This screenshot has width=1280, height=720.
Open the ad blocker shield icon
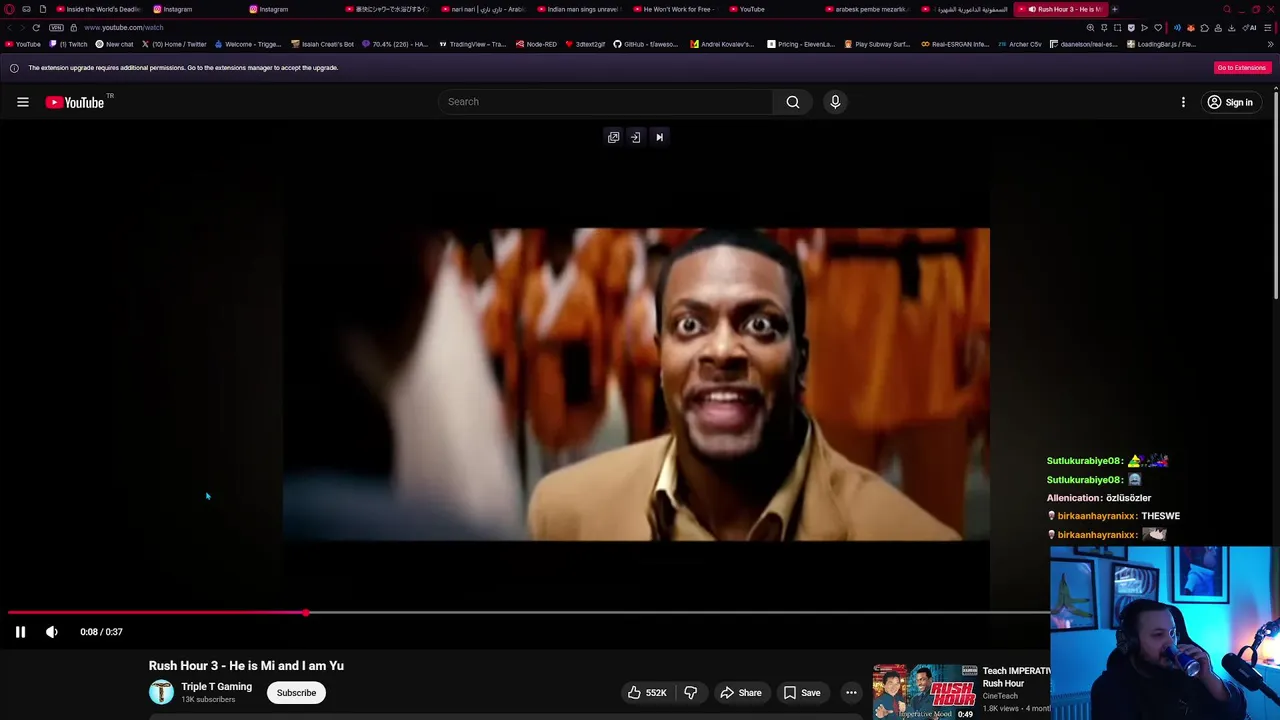tap(1131, 28)
